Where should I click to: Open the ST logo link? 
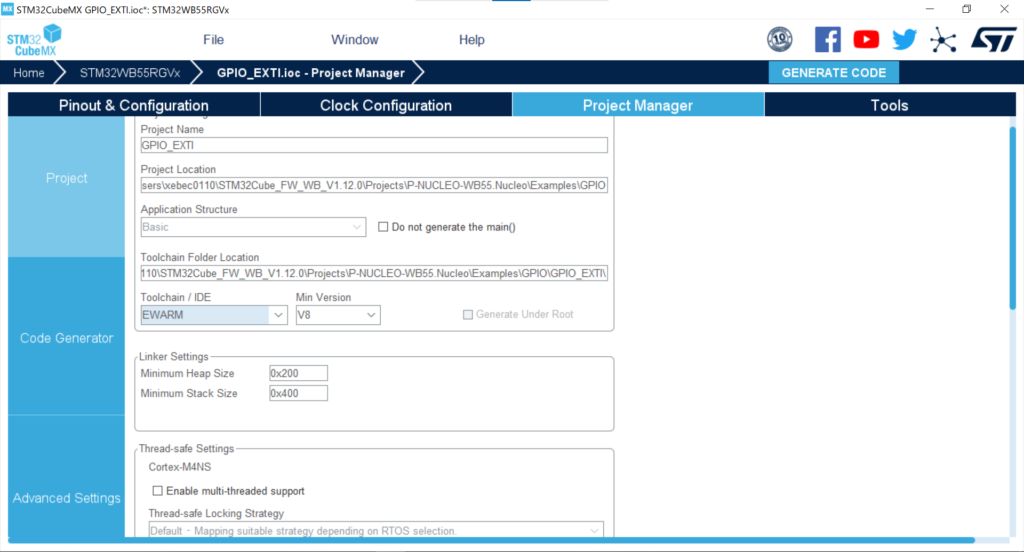(x=993, y=40)
